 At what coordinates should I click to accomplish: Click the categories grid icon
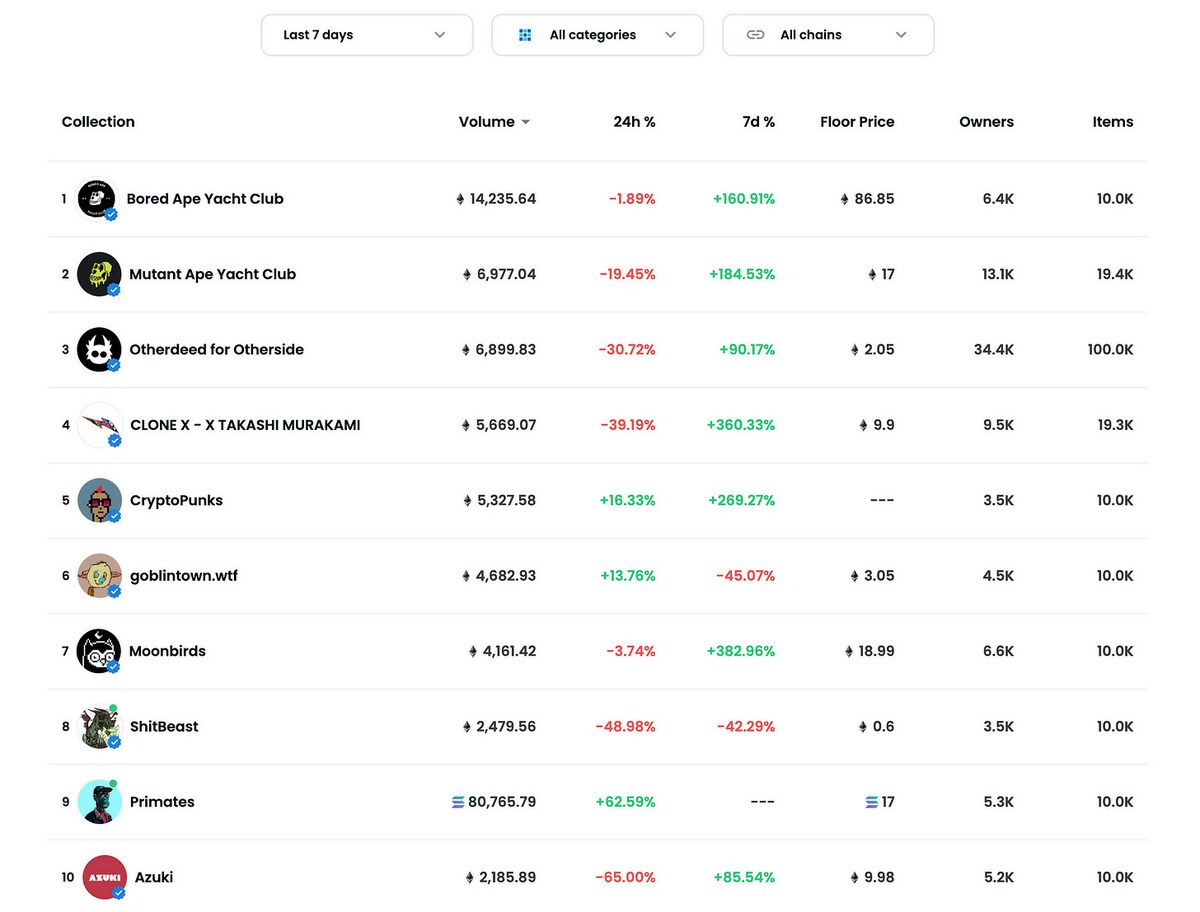525,35
